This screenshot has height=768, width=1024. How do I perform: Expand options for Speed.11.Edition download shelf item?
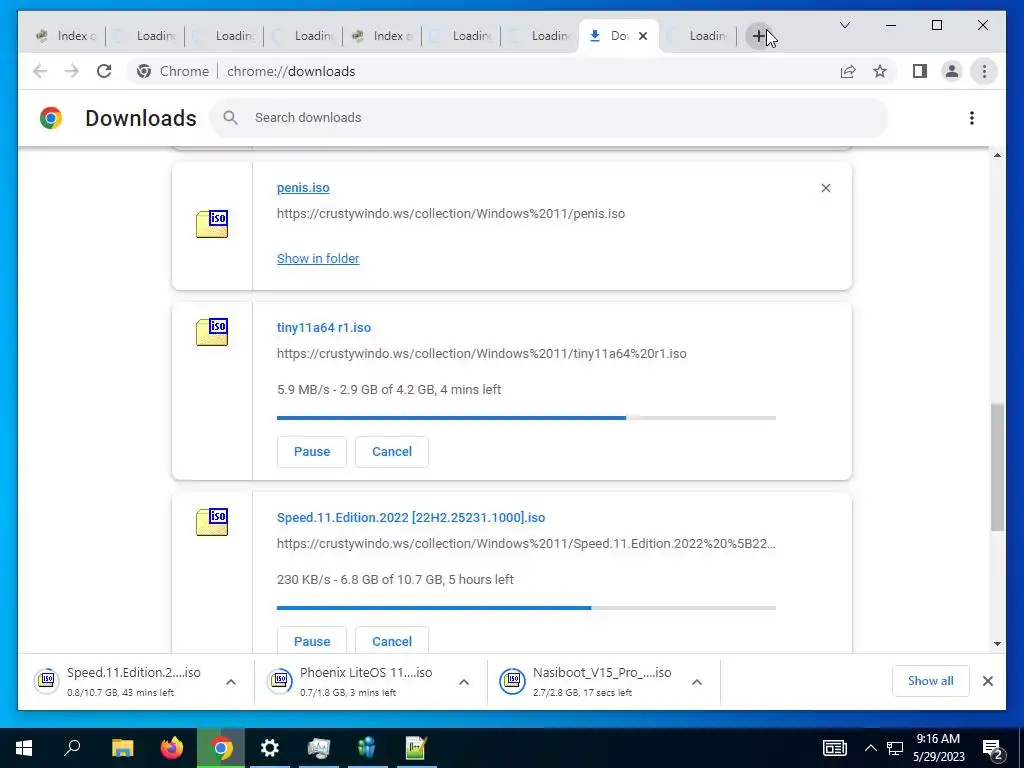coord(231,682)
